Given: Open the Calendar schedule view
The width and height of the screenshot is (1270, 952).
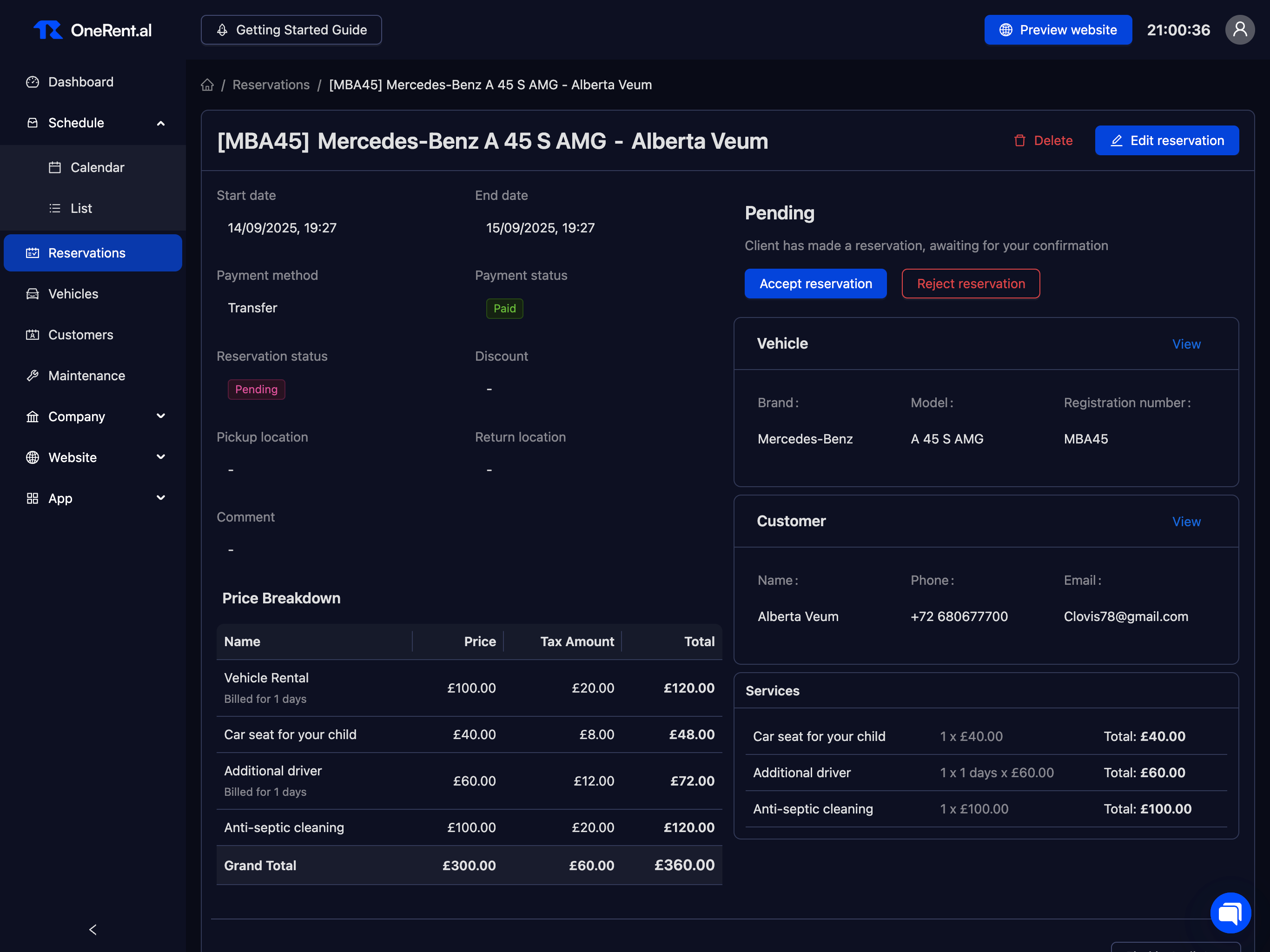Looking at the screenshot, I should click(x=97, y=168).
